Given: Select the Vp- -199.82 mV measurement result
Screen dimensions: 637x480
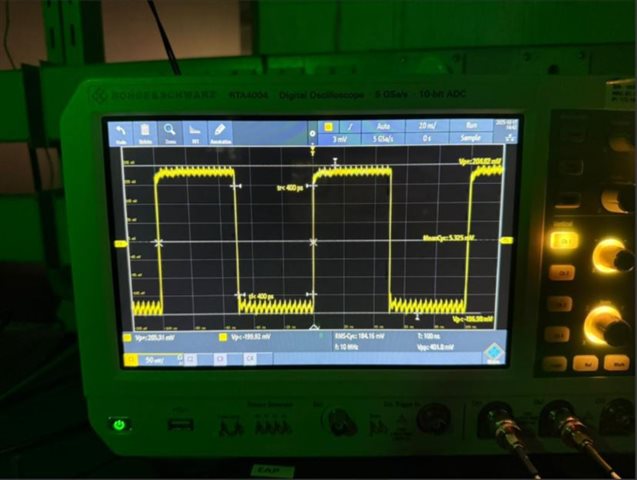Looking at the screenshot, I should point(250,337).
